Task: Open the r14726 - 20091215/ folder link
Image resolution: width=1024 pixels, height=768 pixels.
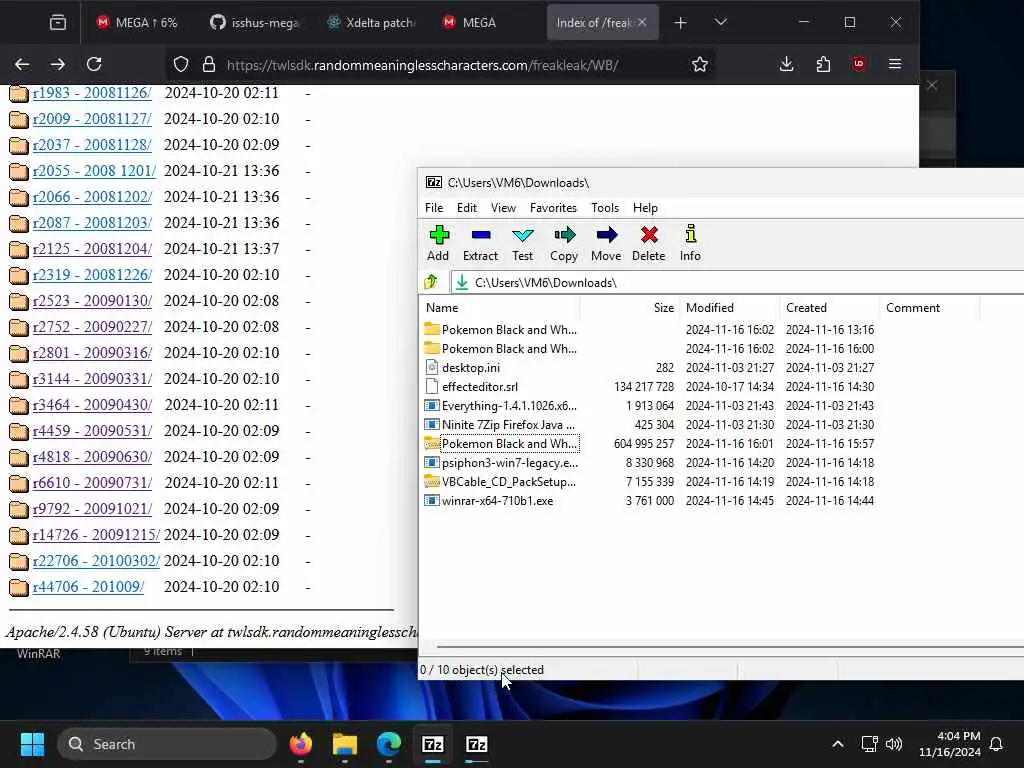Action: (x=96, y=534)
